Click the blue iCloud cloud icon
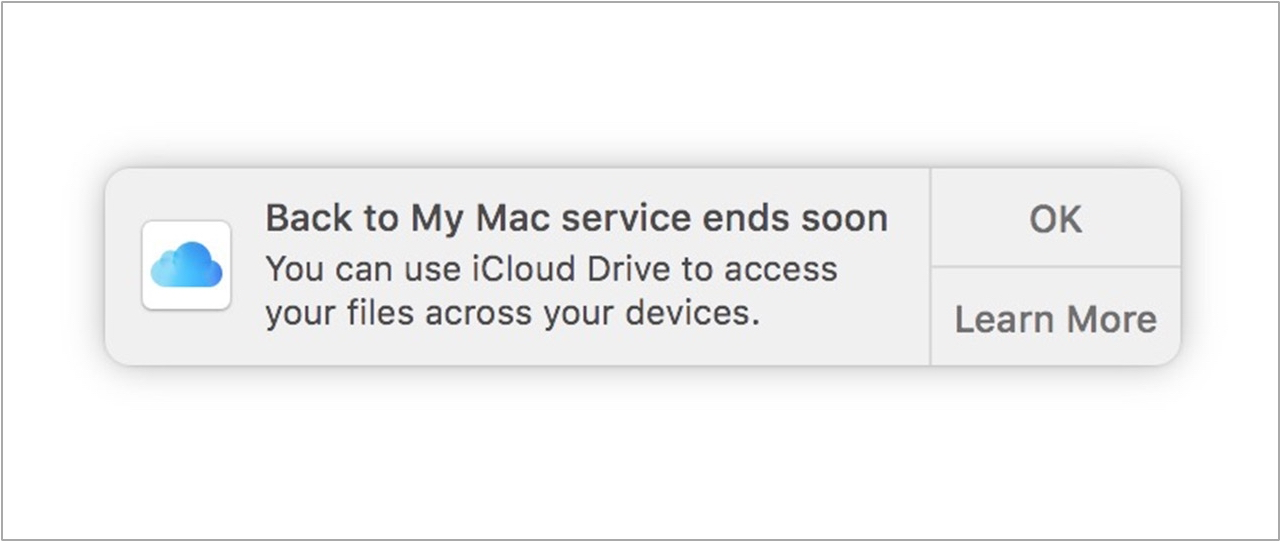Image resolution: width=1281 pixels, height=541 pixels. [x=186, y=266]
